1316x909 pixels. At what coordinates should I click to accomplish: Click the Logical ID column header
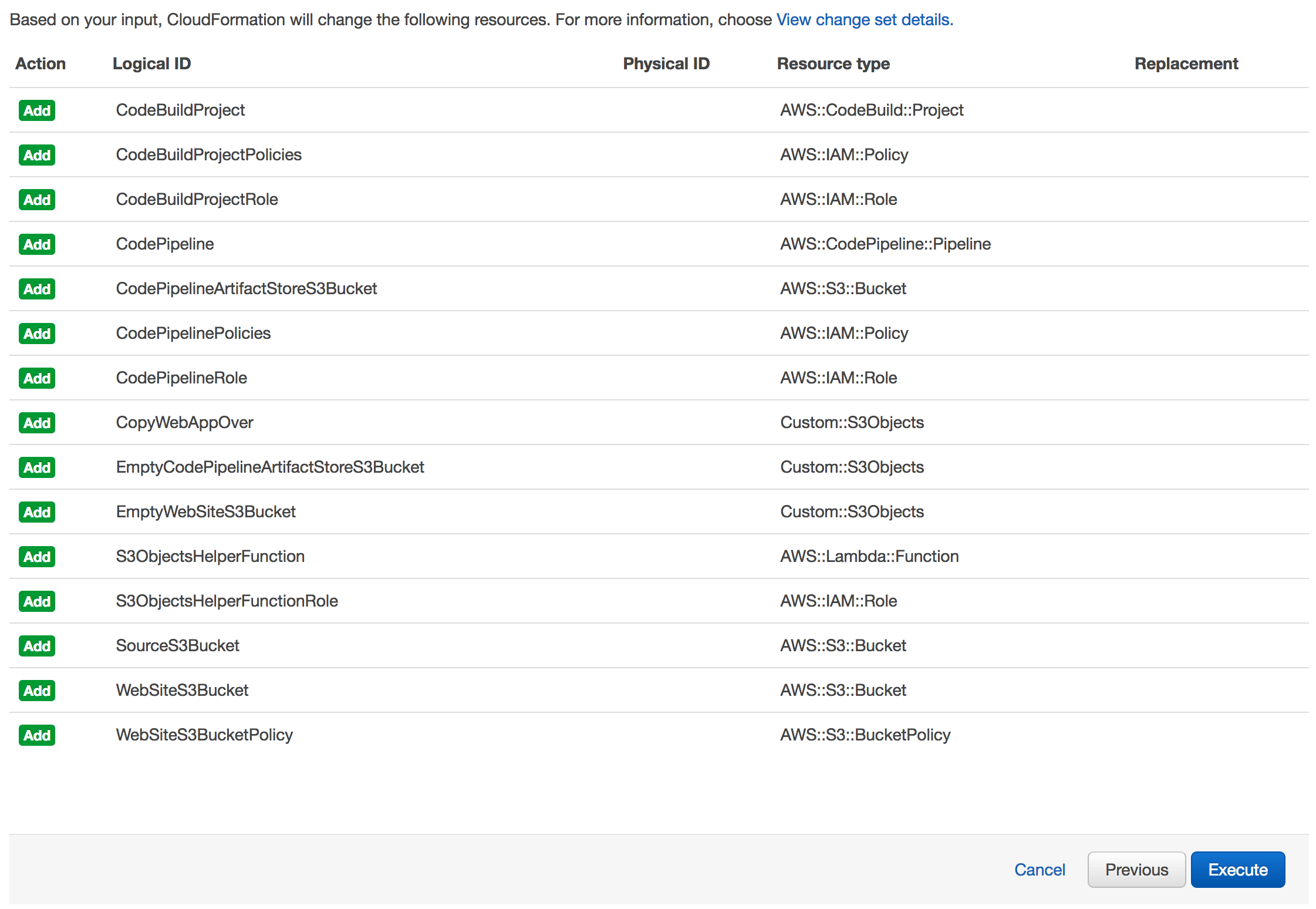(151, 63)
